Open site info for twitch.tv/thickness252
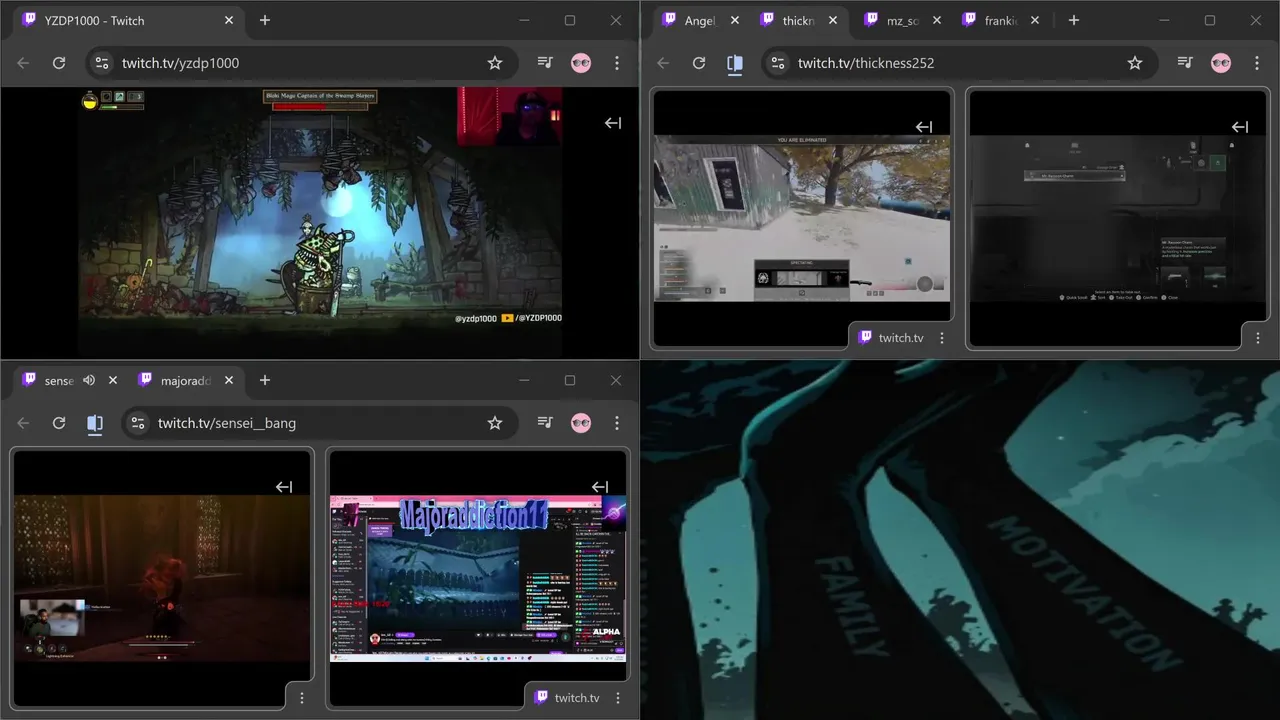The width and height of the screenshot is (1280, 720). pyautogui.click(x=777, y=63)
